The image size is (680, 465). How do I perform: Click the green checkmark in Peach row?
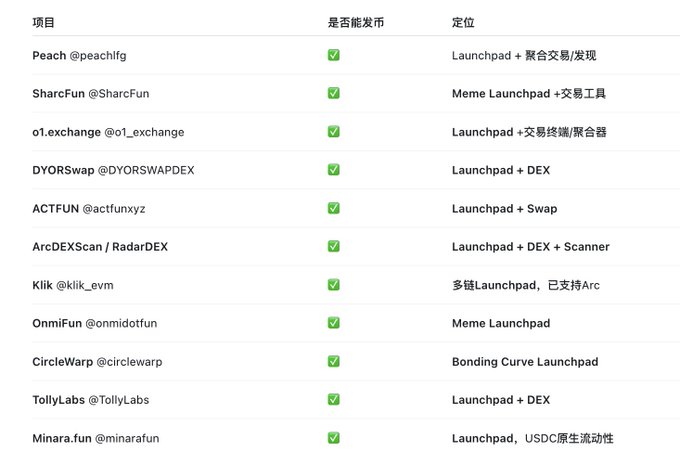pos(333,55)
